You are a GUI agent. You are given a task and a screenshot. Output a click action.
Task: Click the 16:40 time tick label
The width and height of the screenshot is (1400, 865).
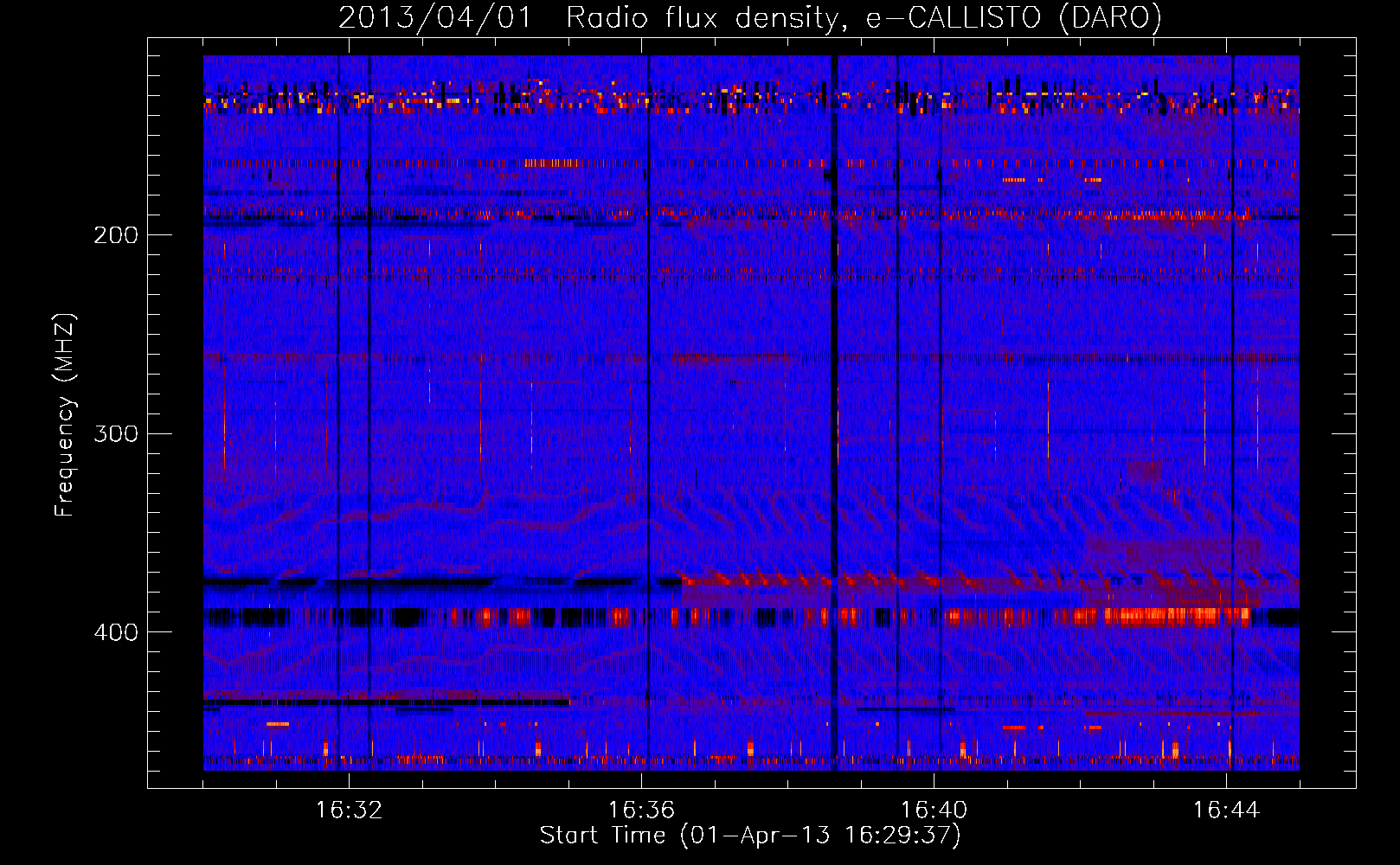pyautogui.click(x=934, y=810)
